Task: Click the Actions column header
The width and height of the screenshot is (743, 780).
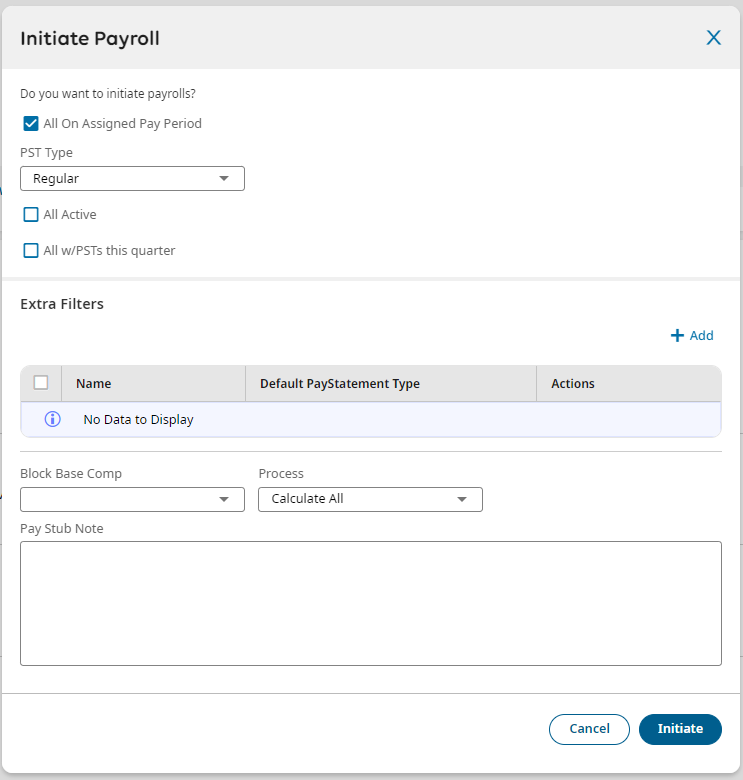Action: 573,383
